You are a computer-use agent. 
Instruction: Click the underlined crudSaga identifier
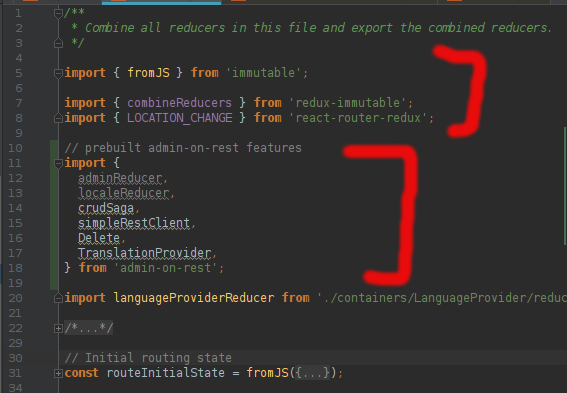pyautogui.click(x=106, y=208)
